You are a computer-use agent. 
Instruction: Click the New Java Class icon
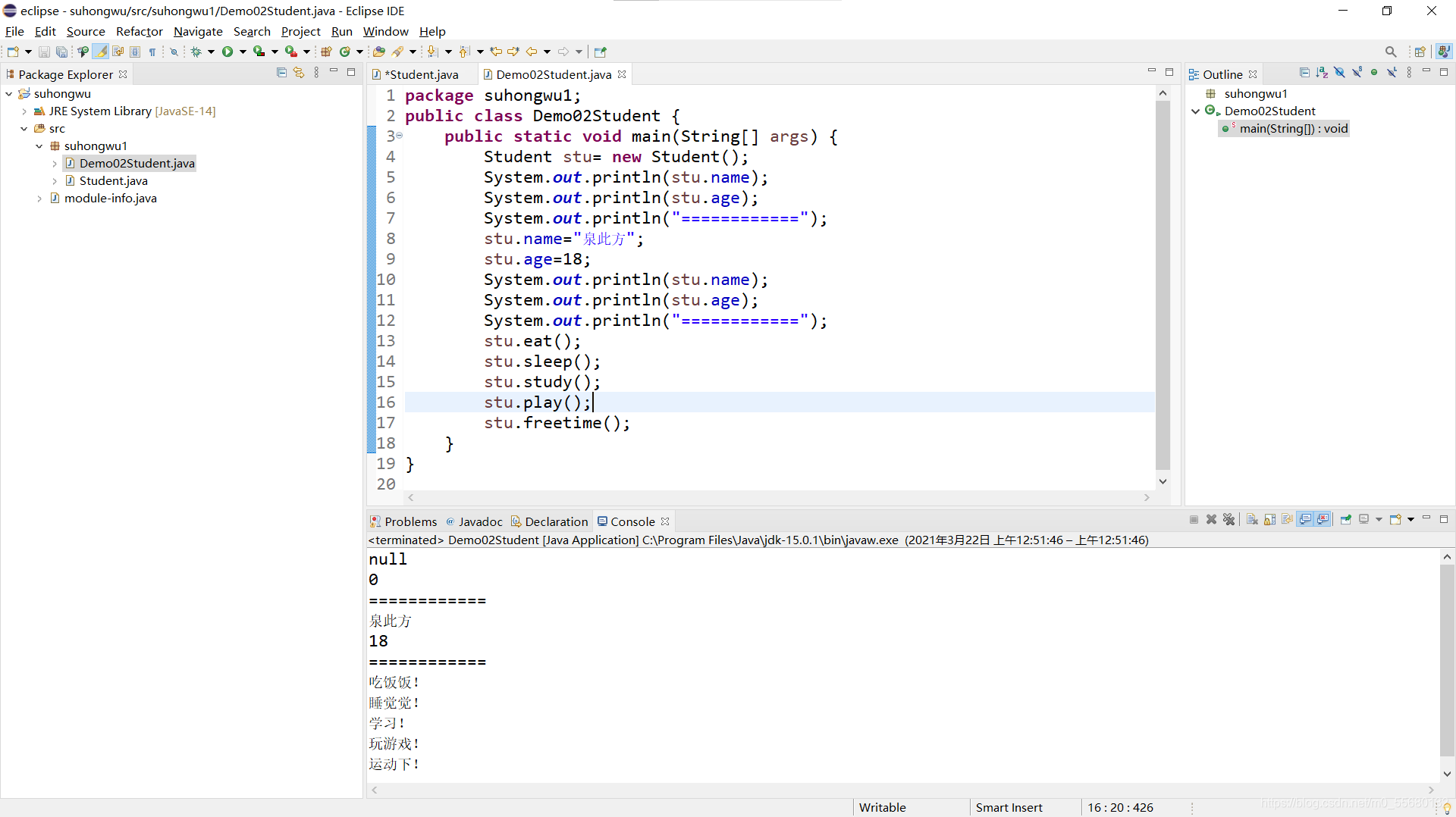point(345,52)
